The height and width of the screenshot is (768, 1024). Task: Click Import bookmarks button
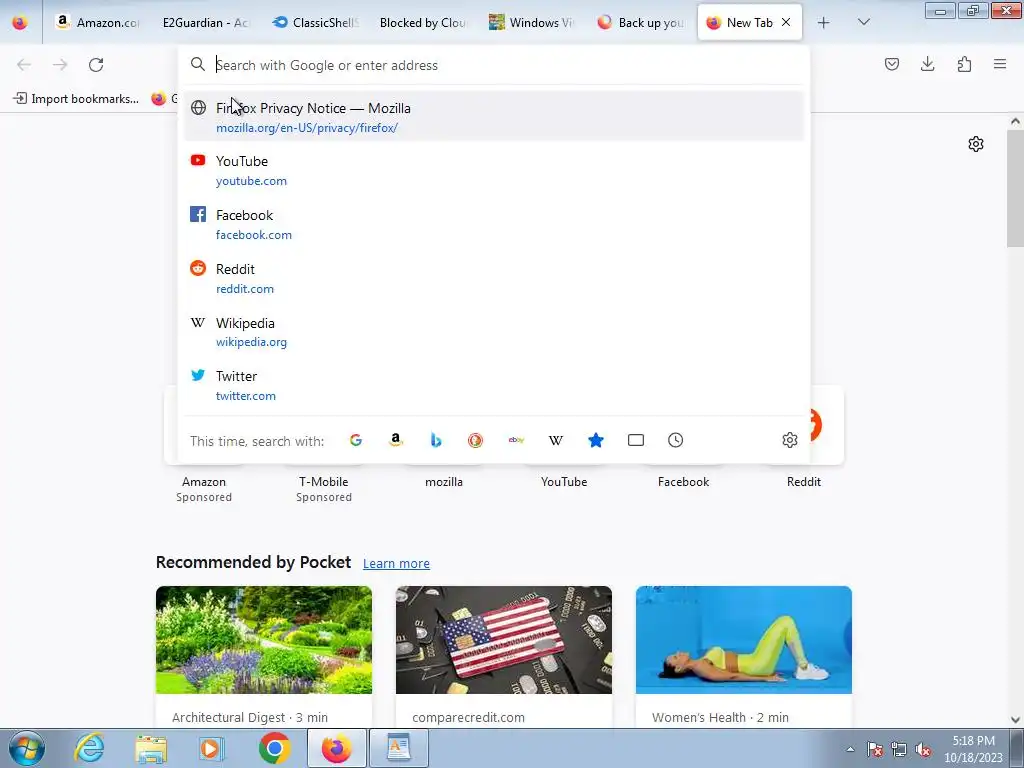click(x=76, y=99)
